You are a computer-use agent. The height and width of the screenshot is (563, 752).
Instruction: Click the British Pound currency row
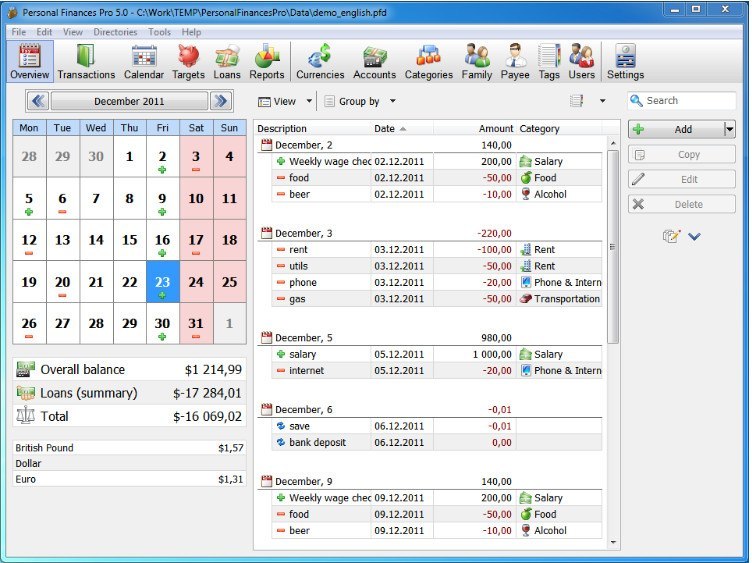pyautogui.click(x=129, y=447)
